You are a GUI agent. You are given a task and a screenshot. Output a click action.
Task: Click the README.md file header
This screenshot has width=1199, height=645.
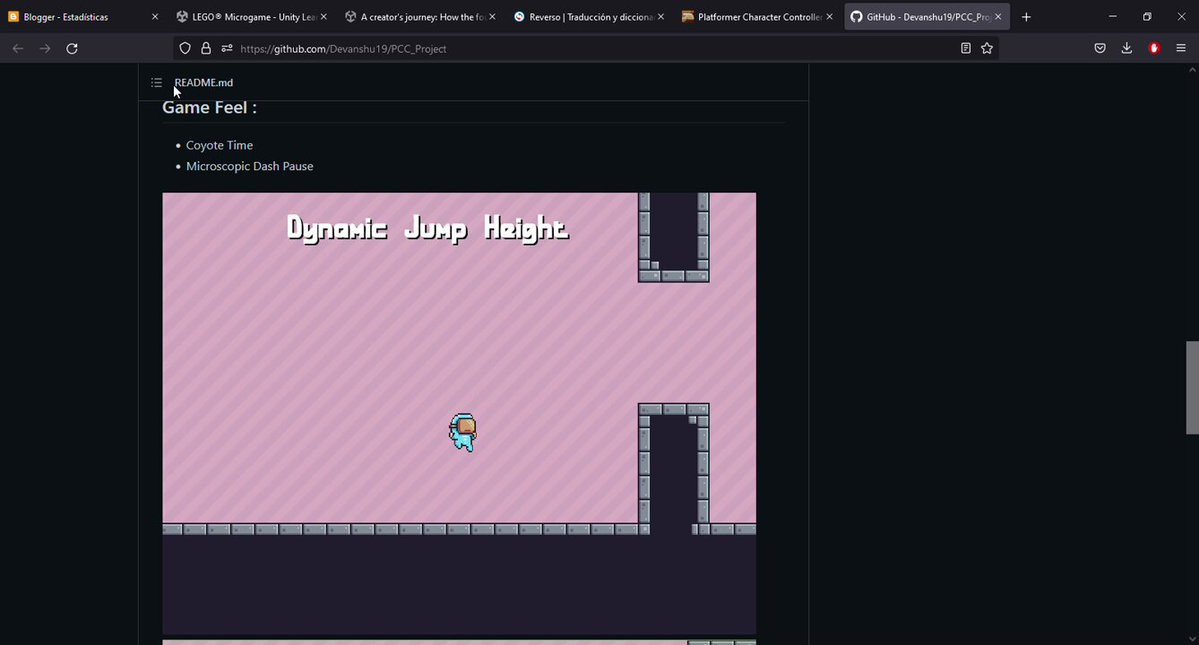[203, 83]
